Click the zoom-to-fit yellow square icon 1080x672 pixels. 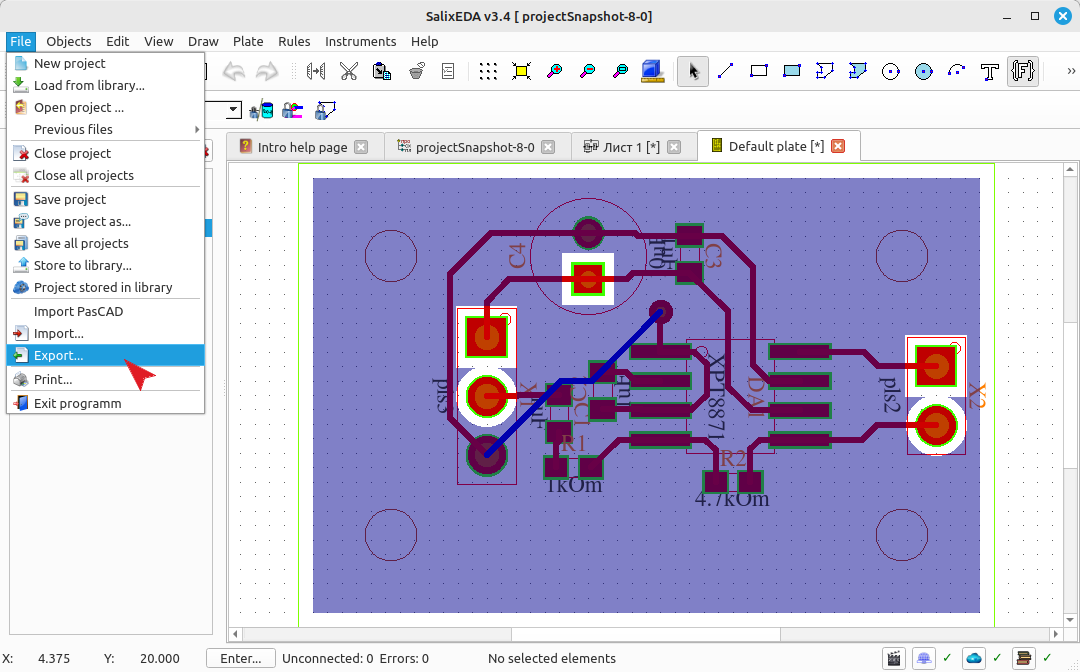point(521,71)
